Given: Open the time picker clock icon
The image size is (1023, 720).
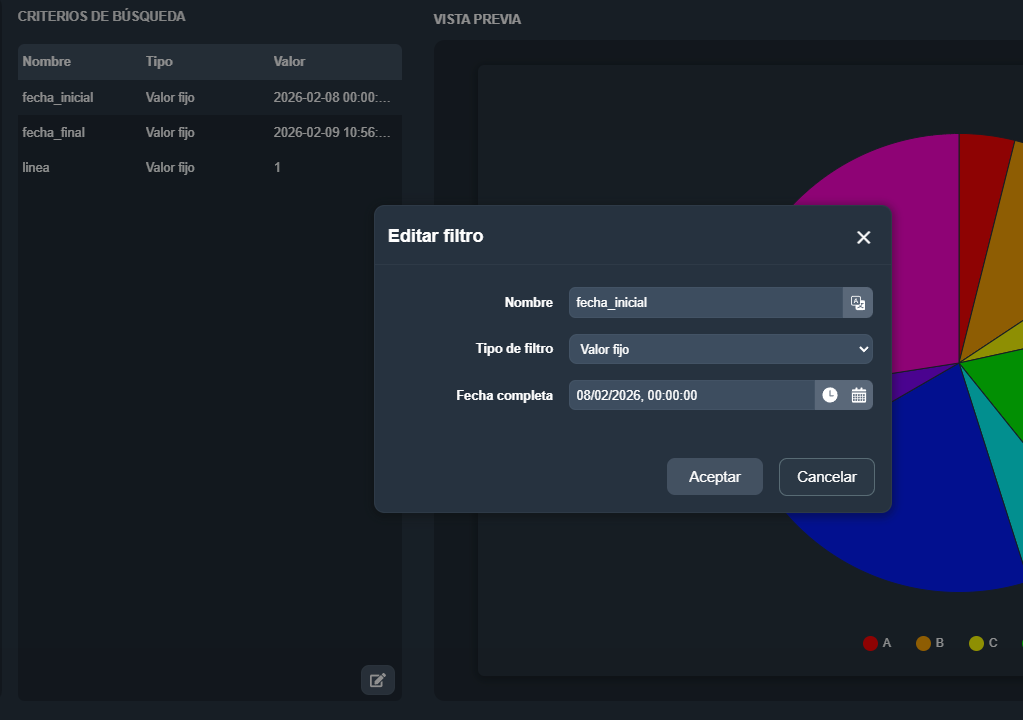Looking at the screenshot, I should (x=830, y=395).
